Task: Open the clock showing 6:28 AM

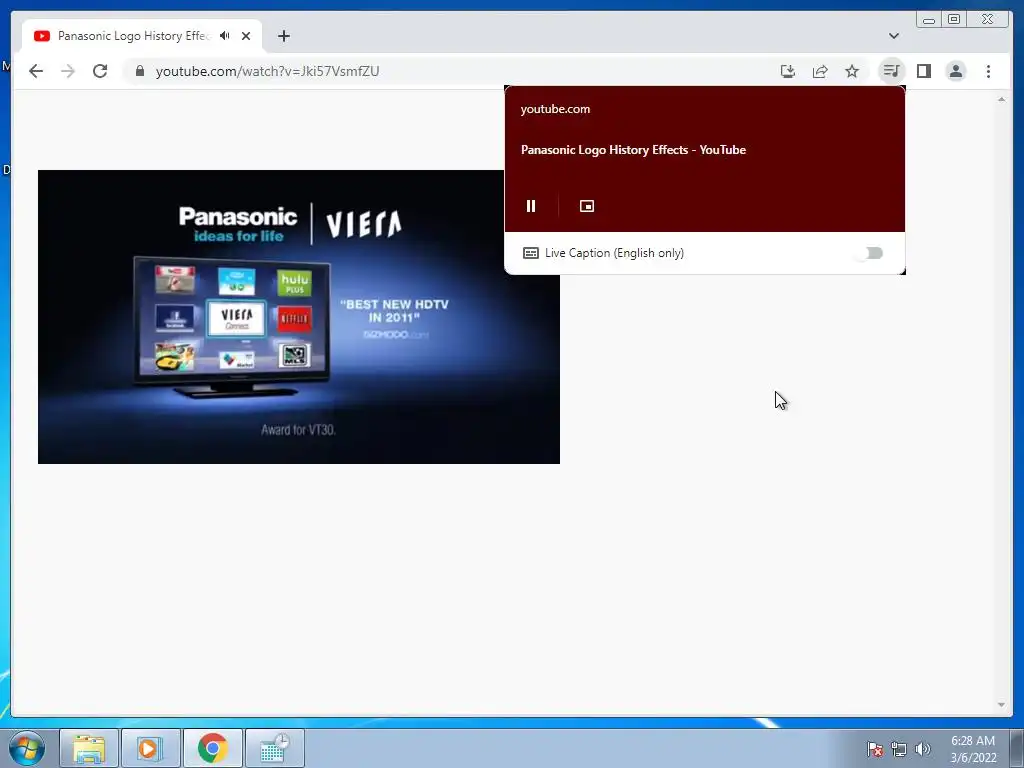Action: (x=973, y=749)
